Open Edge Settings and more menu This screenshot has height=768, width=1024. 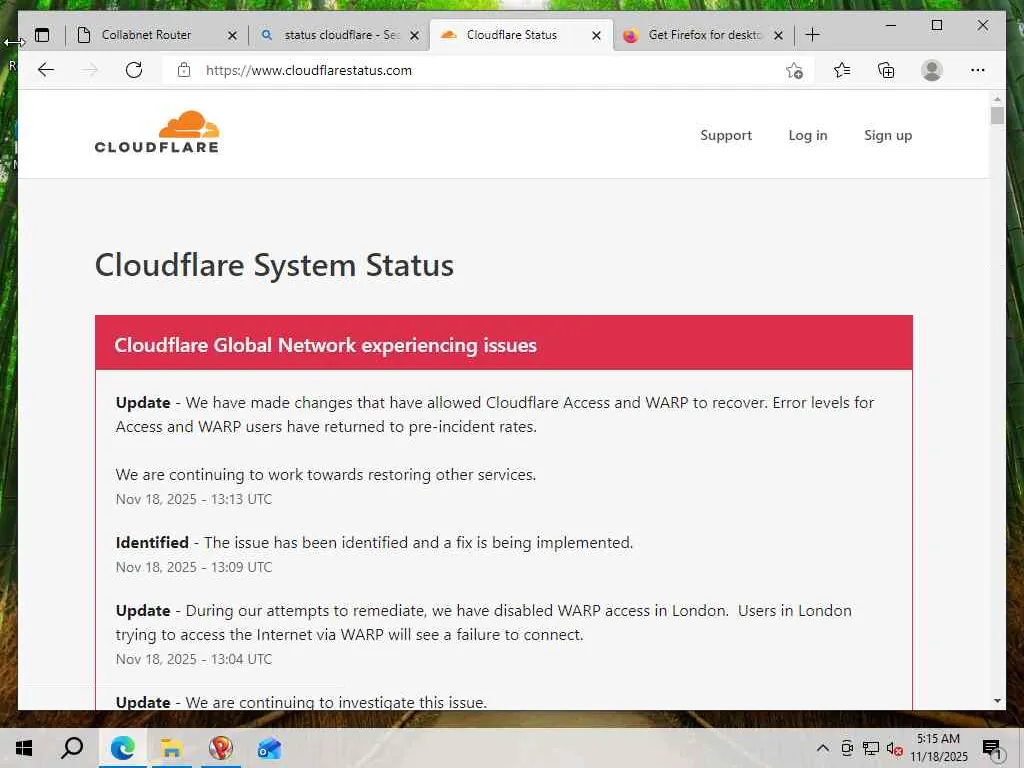(x=978, y=70)
